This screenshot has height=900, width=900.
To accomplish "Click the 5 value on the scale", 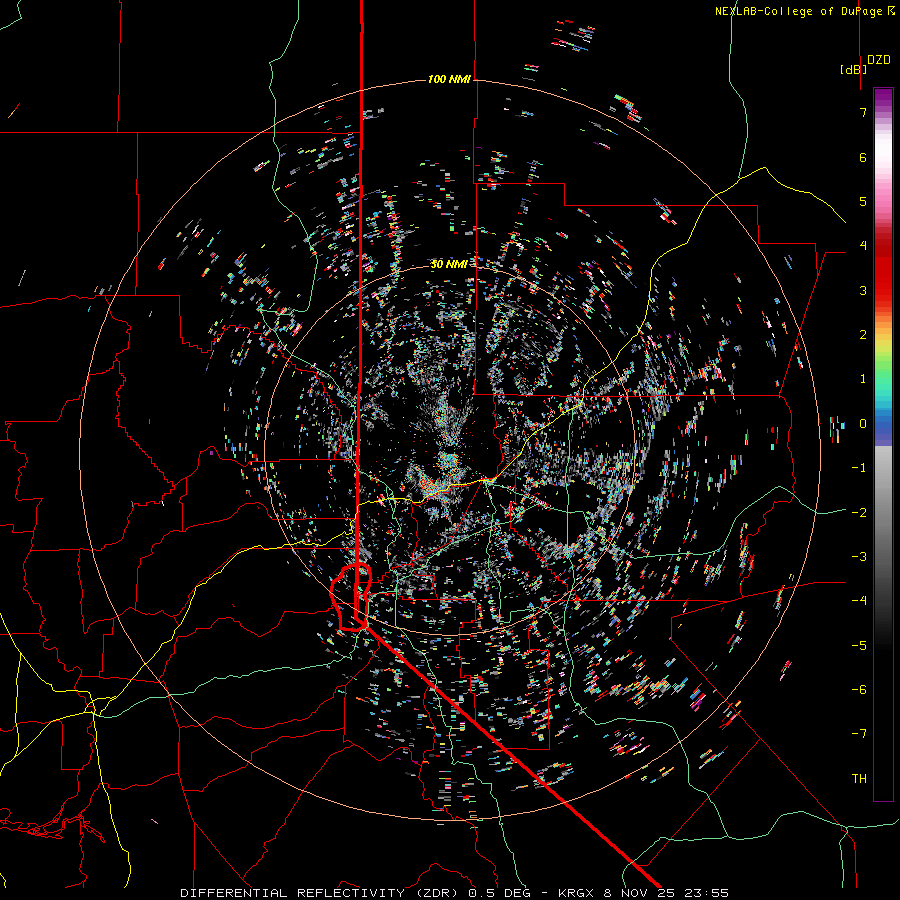I will 863,201.
